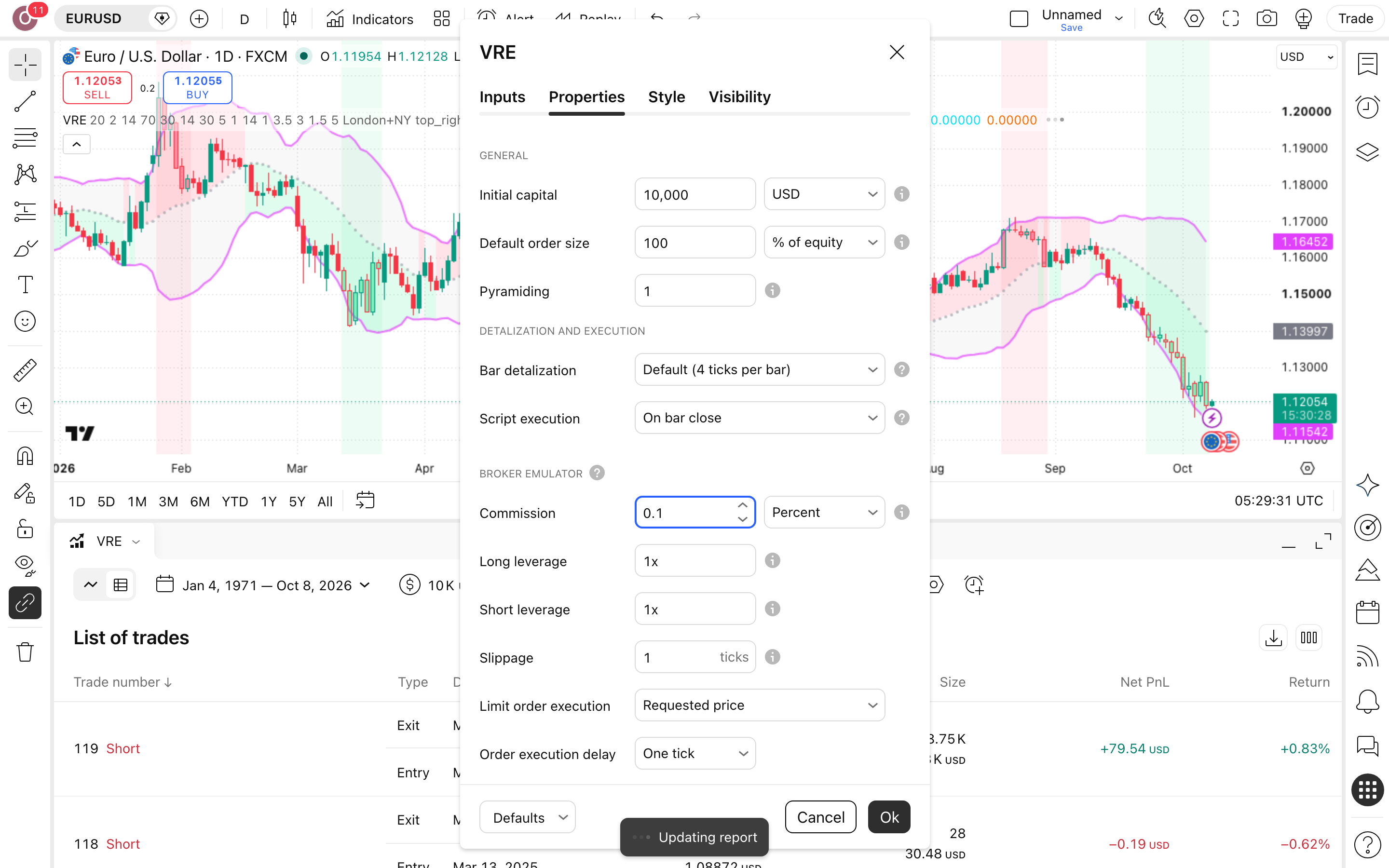Switch to the Inputs tab

[502, 96]
